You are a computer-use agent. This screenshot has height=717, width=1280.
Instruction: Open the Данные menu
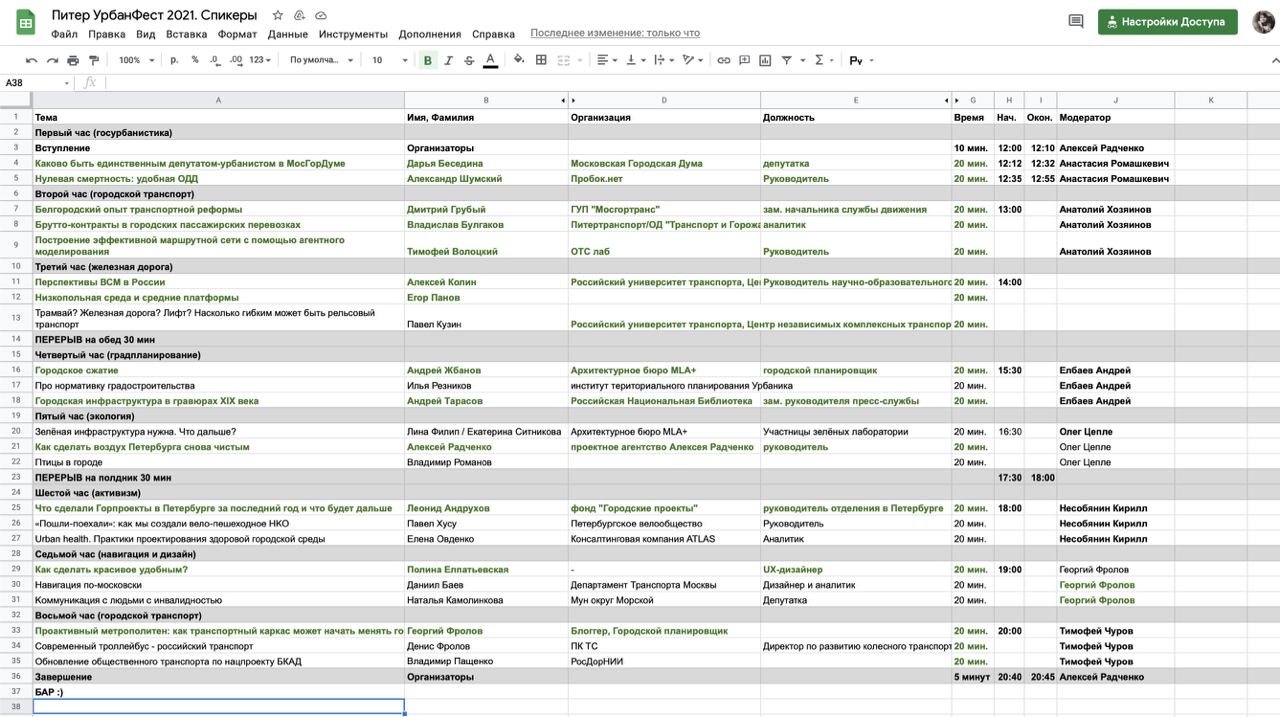pos(288,34)
